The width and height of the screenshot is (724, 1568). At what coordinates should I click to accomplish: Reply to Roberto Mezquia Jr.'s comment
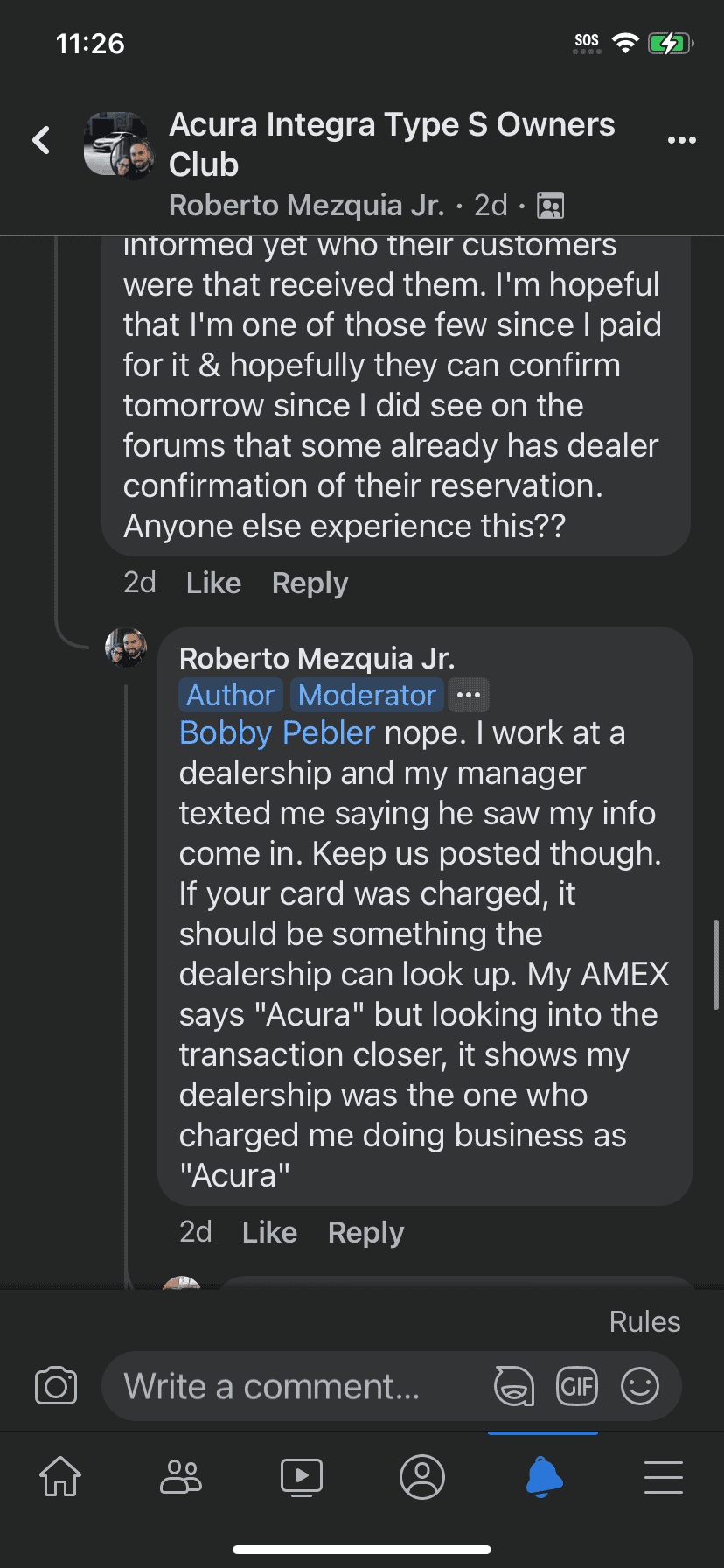pyautogui.click(x=365, y=1232)
